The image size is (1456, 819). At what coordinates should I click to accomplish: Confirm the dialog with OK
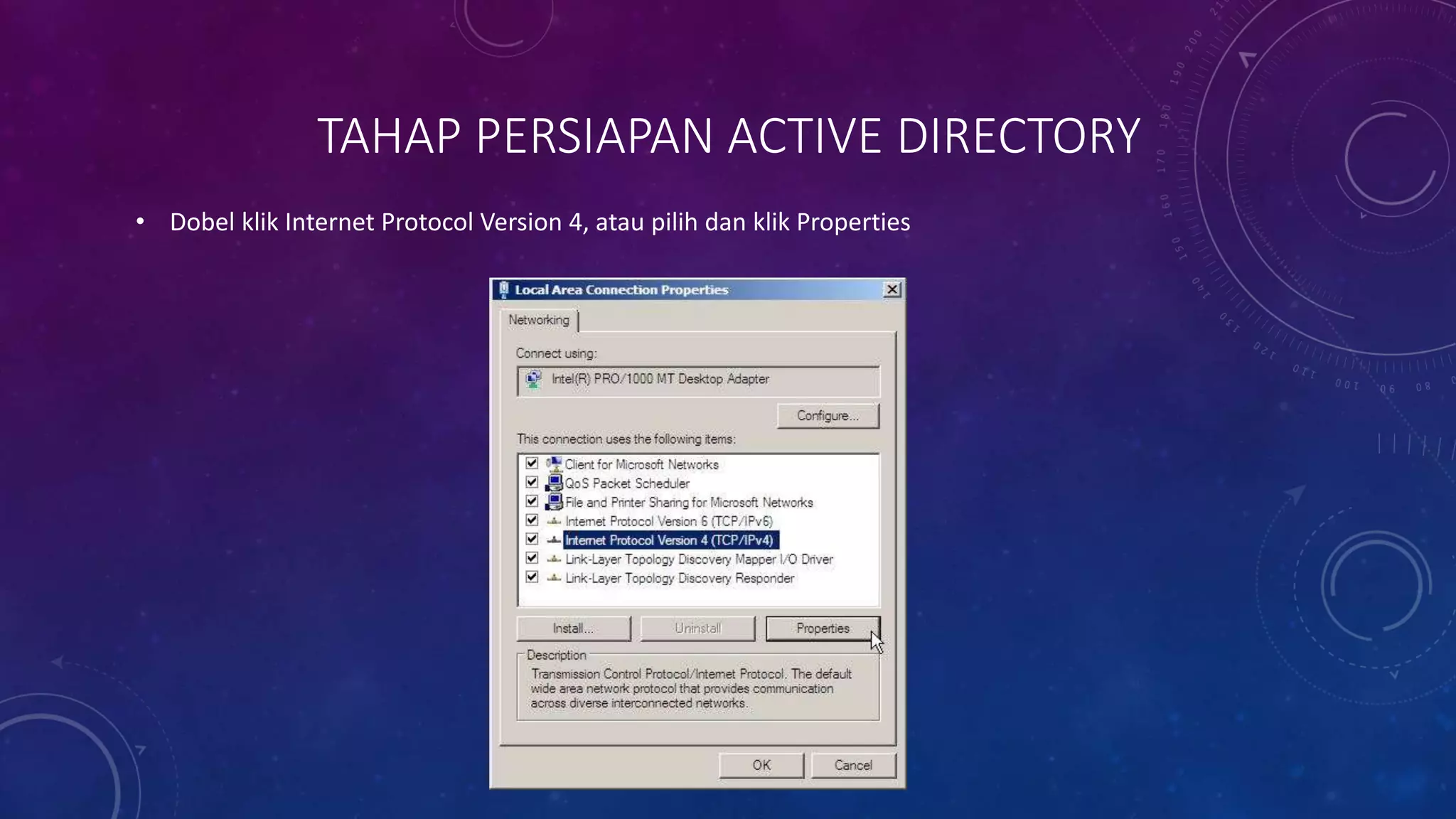pyautogui.click(x=761, y=766)
